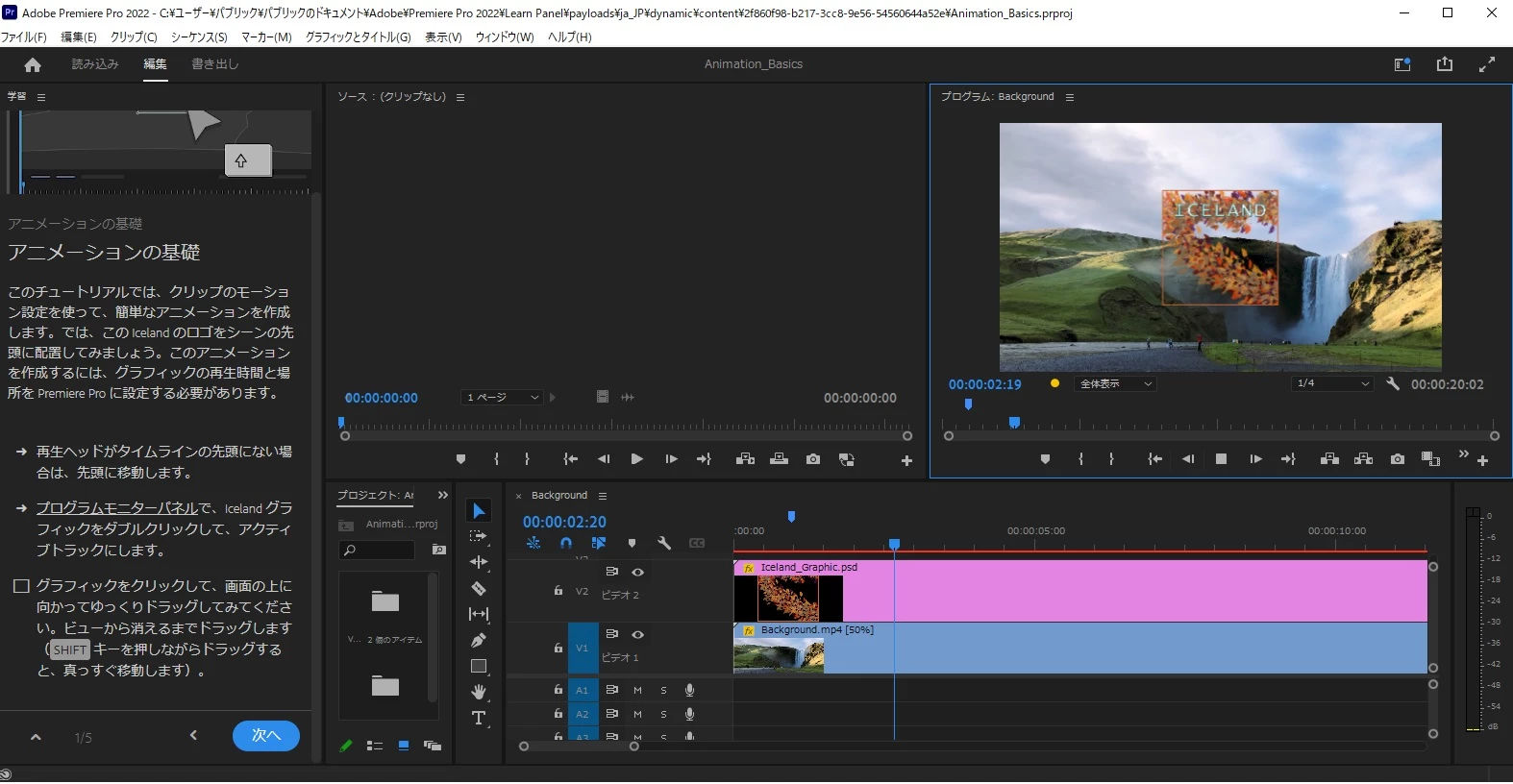The width and height of the screenshot is (1513, 784).
Task: Open Background sequence panel menu
Action: click(603, 496)
